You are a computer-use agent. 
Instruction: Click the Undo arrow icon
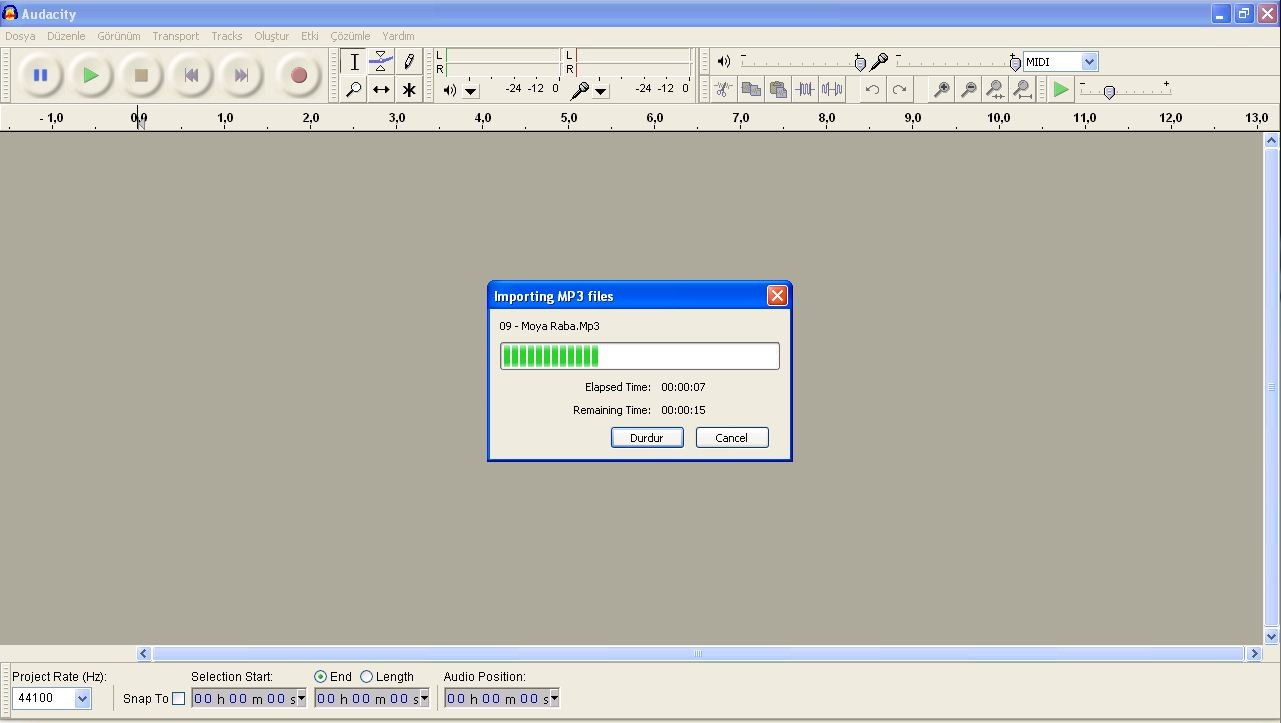click(x=872, y=90)
